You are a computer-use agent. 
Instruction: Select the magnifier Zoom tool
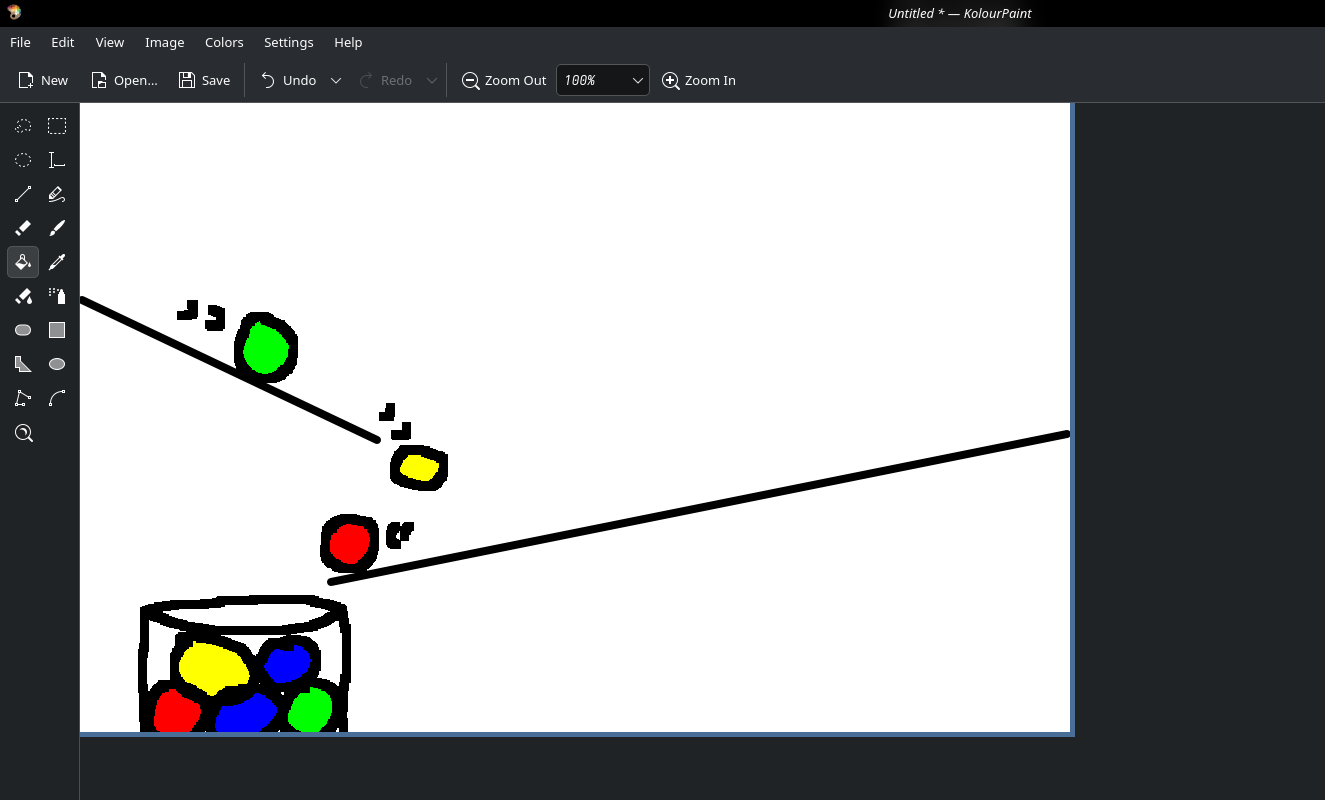click(23, 432)
